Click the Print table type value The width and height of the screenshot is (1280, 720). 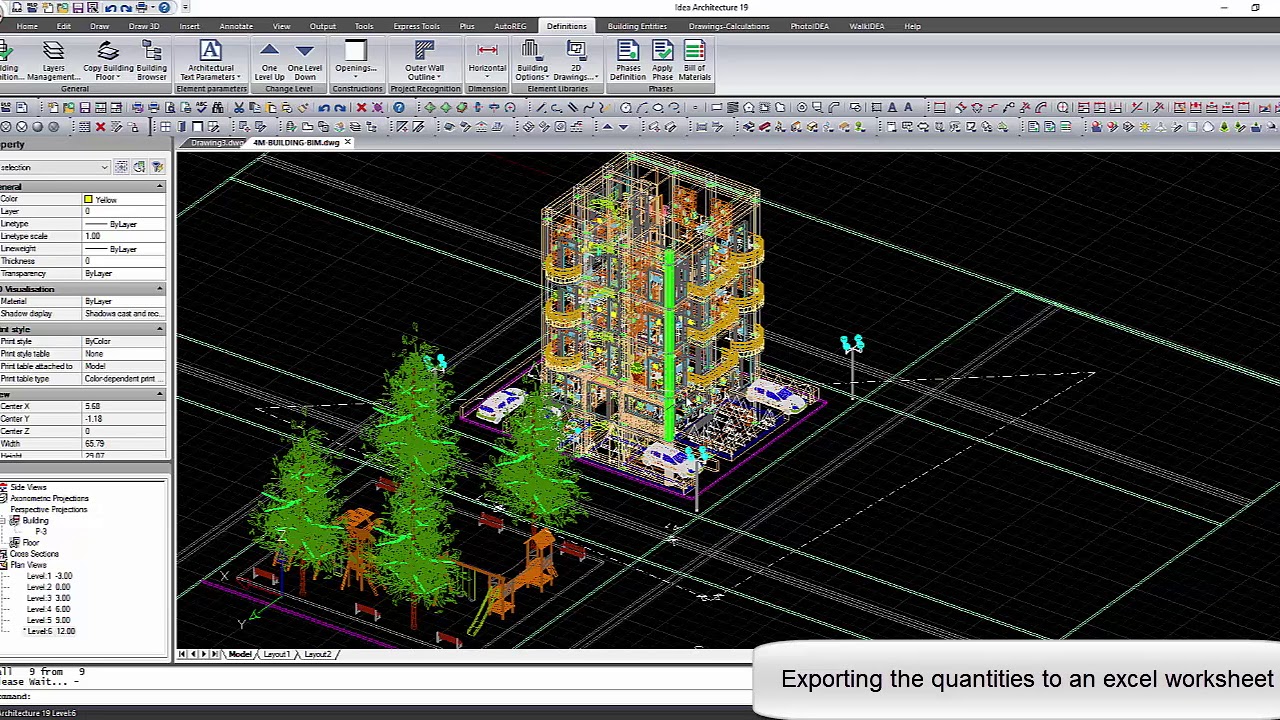tap(124, 379)
